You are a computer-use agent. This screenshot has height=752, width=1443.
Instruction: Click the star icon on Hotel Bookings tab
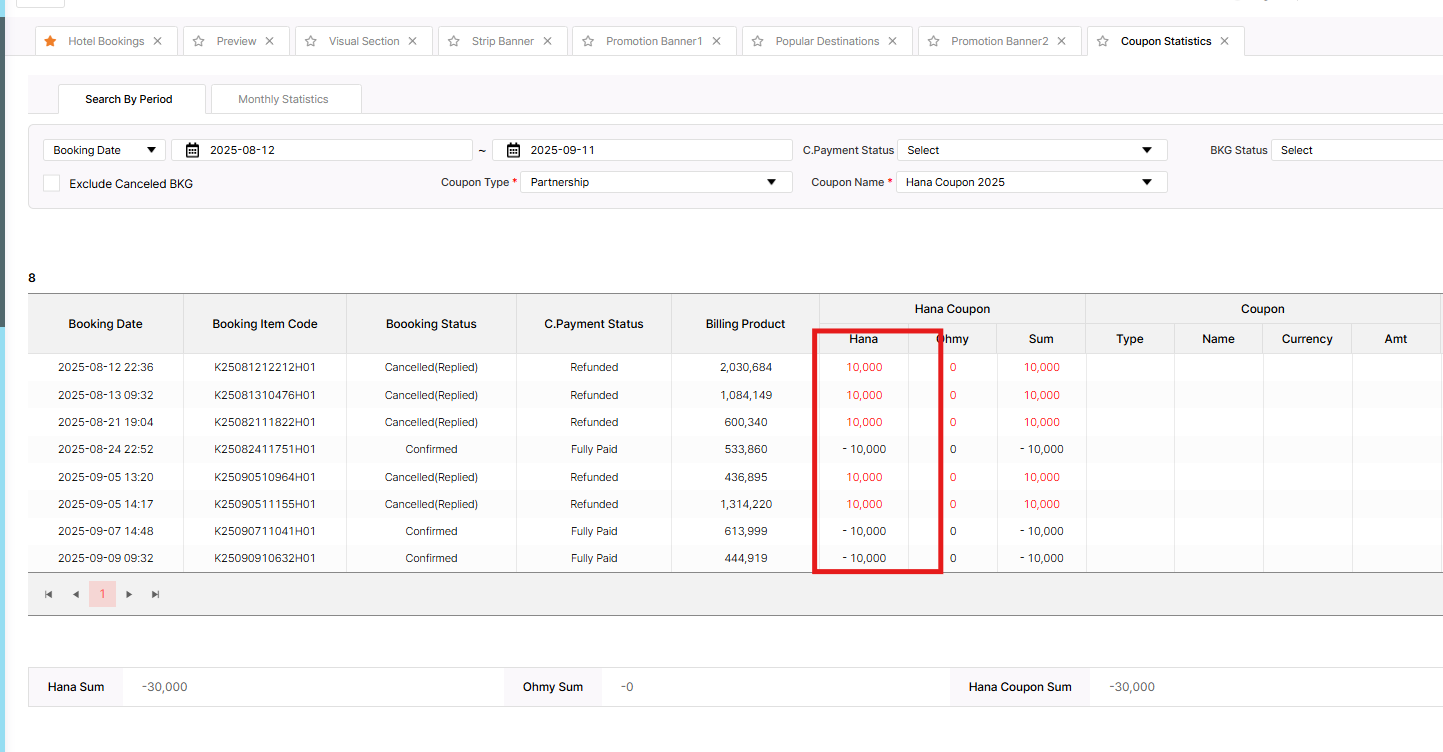[50, 41]
